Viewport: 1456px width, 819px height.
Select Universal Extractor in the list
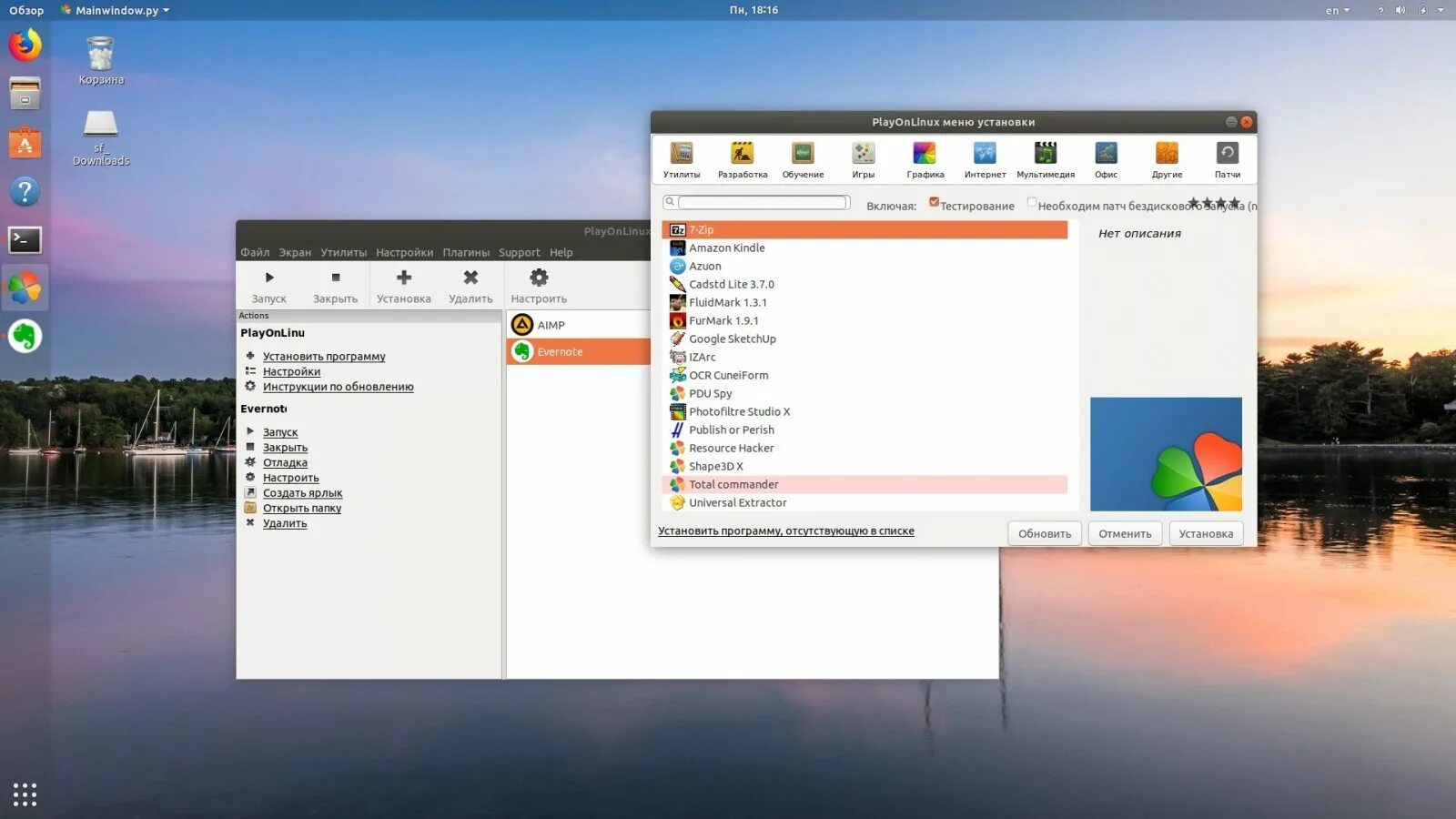click(x=864, y=502)
